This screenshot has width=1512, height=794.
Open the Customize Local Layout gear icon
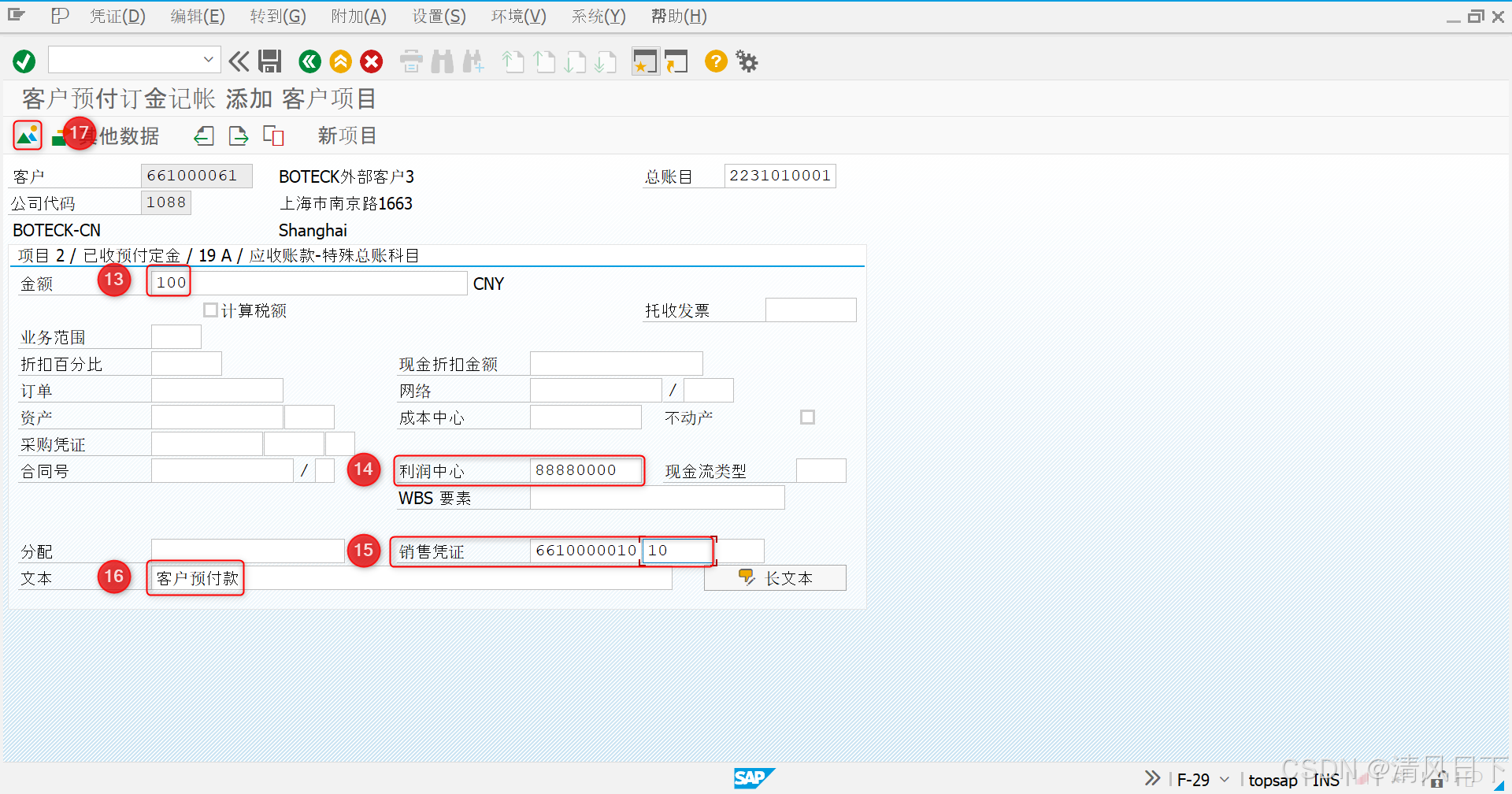(746, 61)
